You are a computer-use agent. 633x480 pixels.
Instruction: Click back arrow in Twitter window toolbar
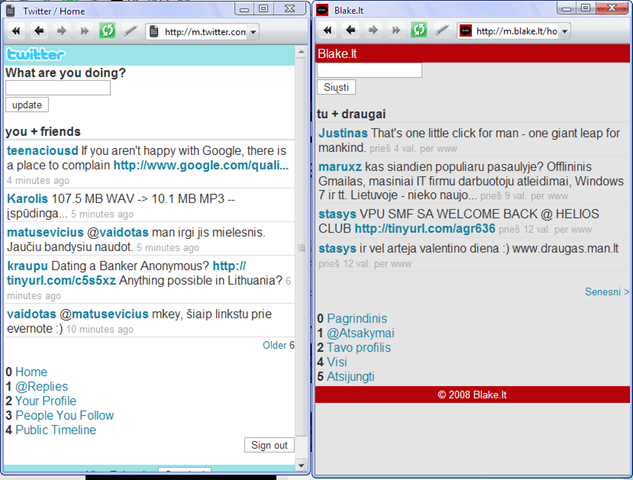(39, 31)
